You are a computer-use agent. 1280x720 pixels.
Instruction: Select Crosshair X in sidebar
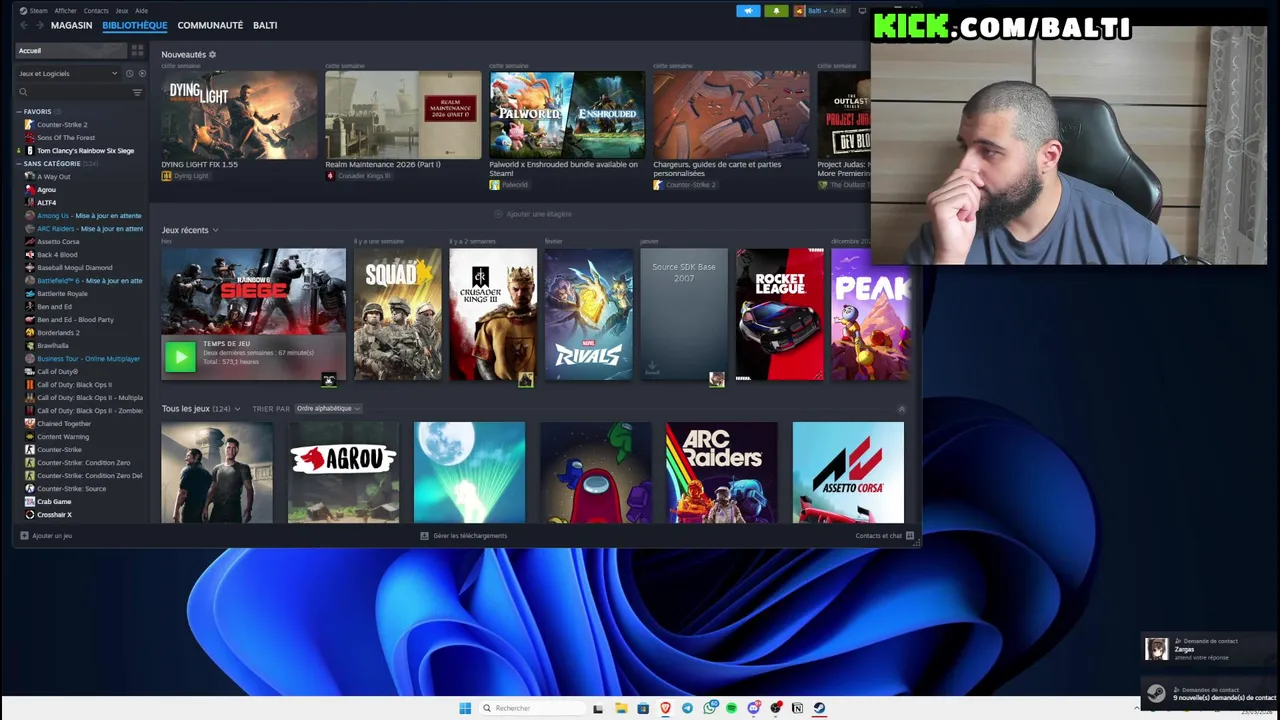coord(54,515)
